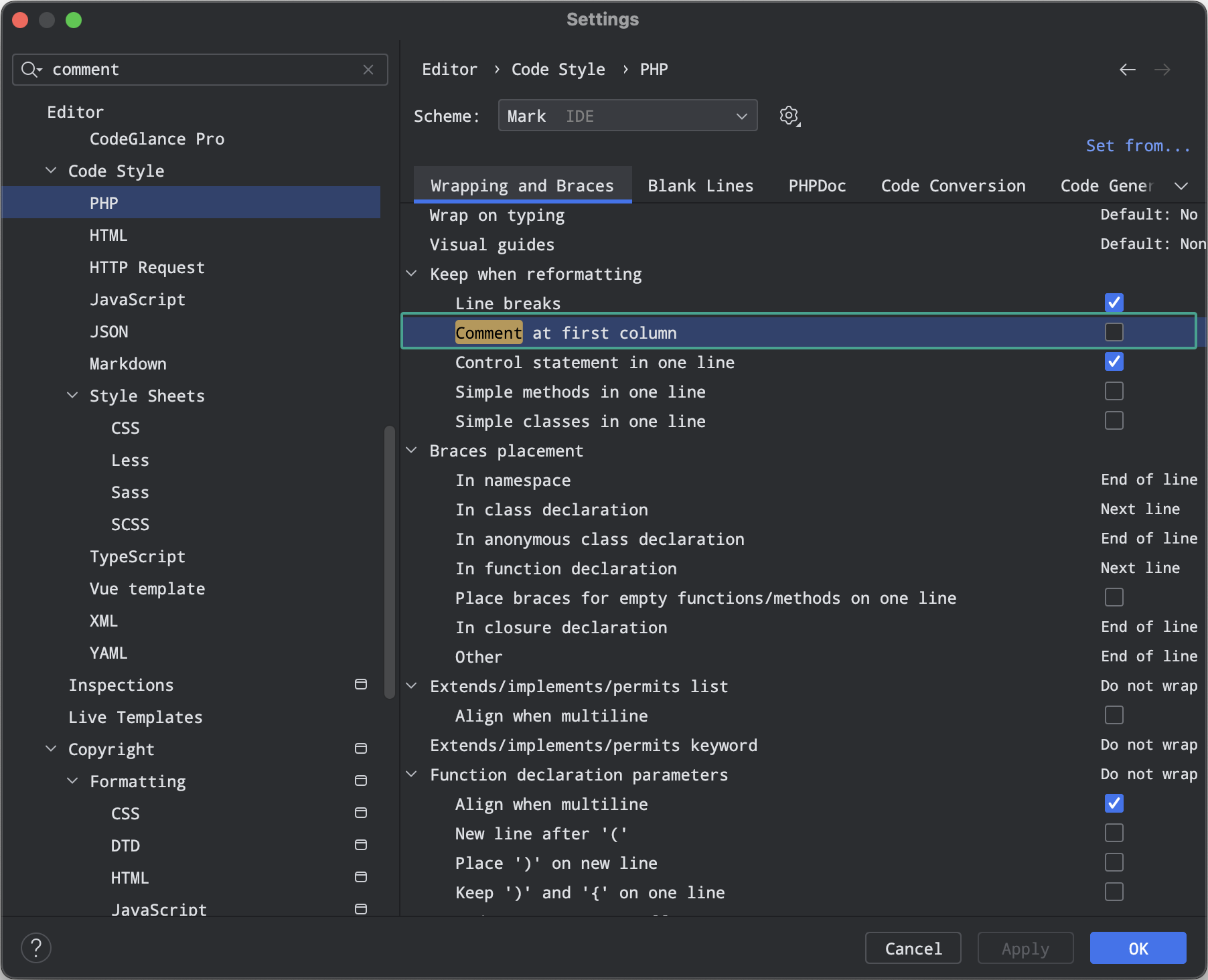
Task: Collapse the Braces placement section
Action: pos(412,451)
